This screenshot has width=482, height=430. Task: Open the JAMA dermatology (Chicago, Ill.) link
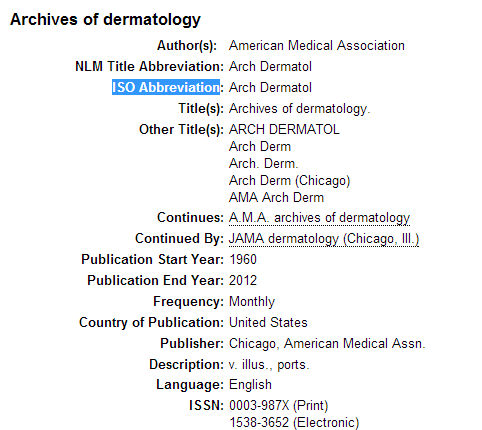[x=324, y=239]
